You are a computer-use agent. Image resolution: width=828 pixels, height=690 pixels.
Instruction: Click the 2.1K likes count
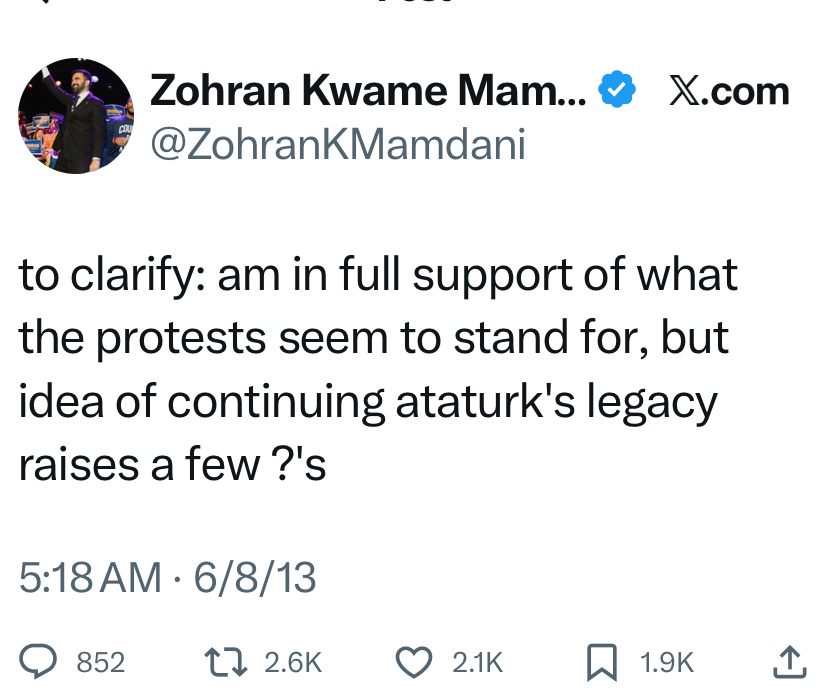(x=478, y=662)
